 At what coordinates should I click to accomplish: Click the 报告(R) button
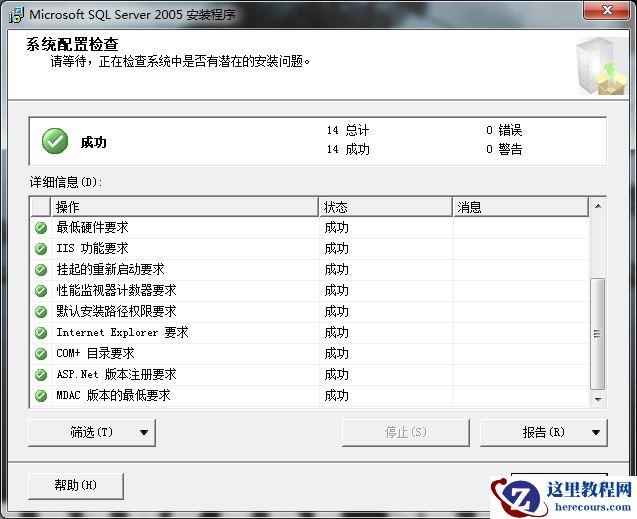pyautogui.click(x=544, y=432)
